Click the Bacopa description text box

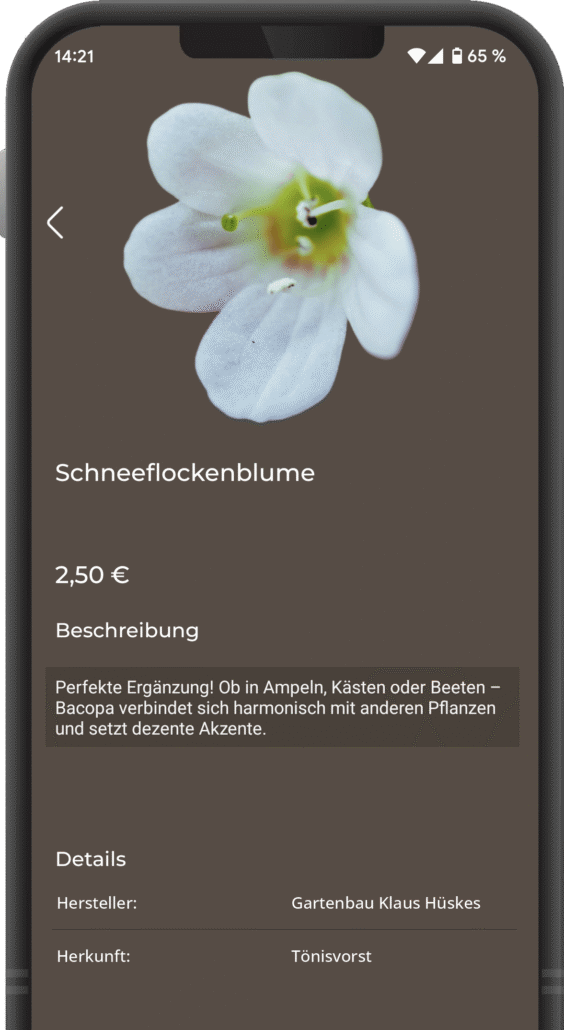click(282, 707)
